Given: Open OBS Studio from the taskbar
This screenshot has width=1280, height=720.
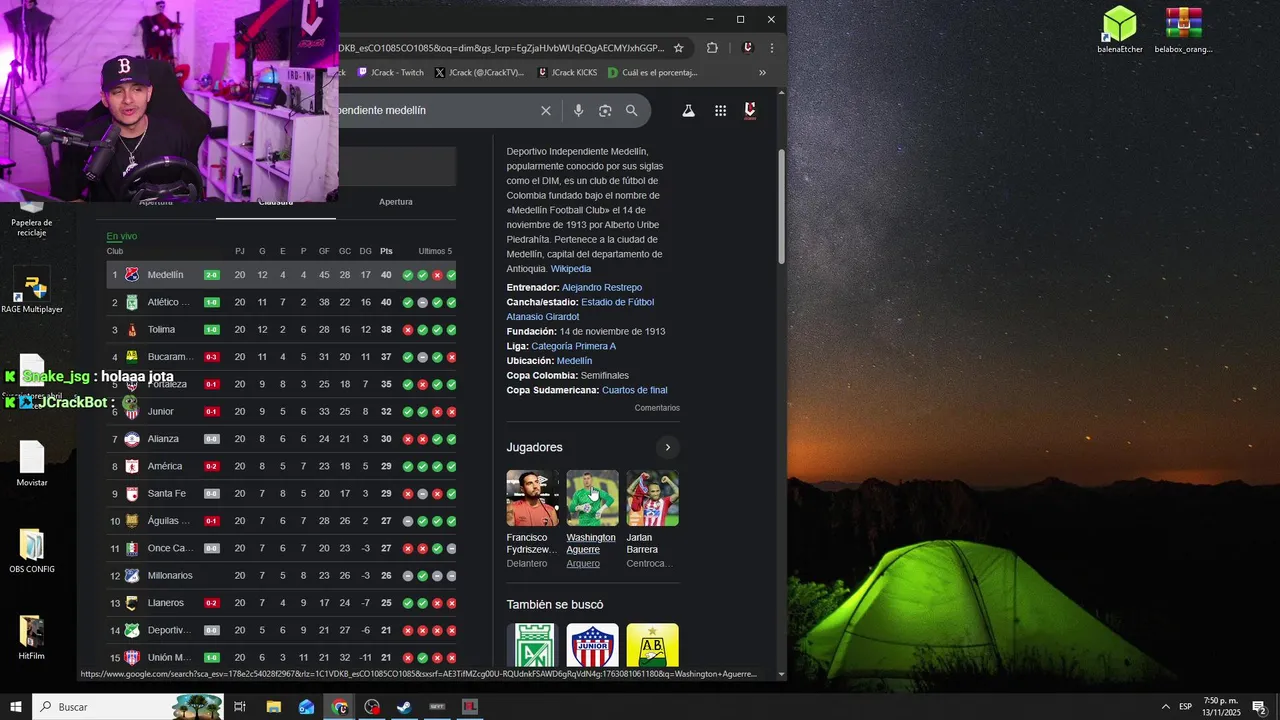Looking at the screenshot, I should (x=372, y=707).
